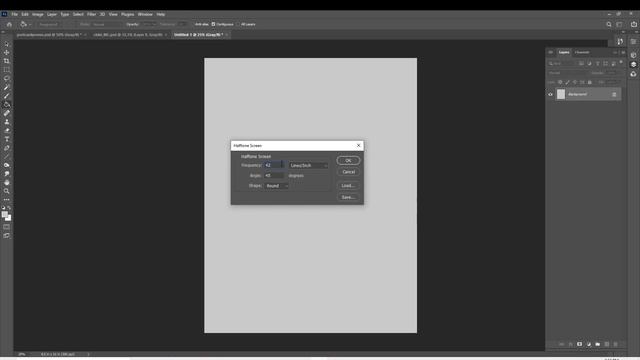Open the workspace switcher dropdown

pos(620,24)
